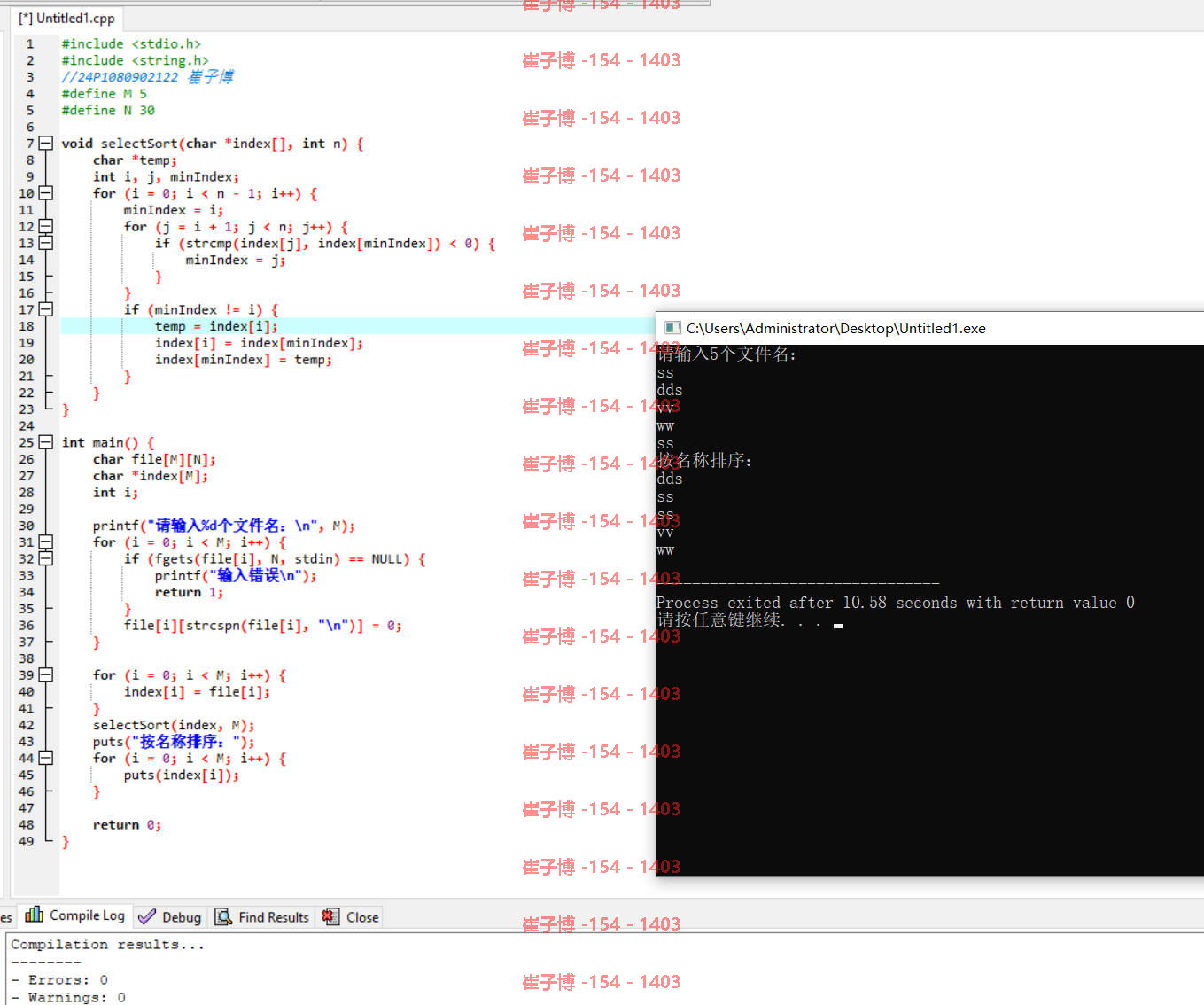Click 'char *temp;' declaration on line 8
This screenshot has width=1204, height=1005.
coord(135,160)
